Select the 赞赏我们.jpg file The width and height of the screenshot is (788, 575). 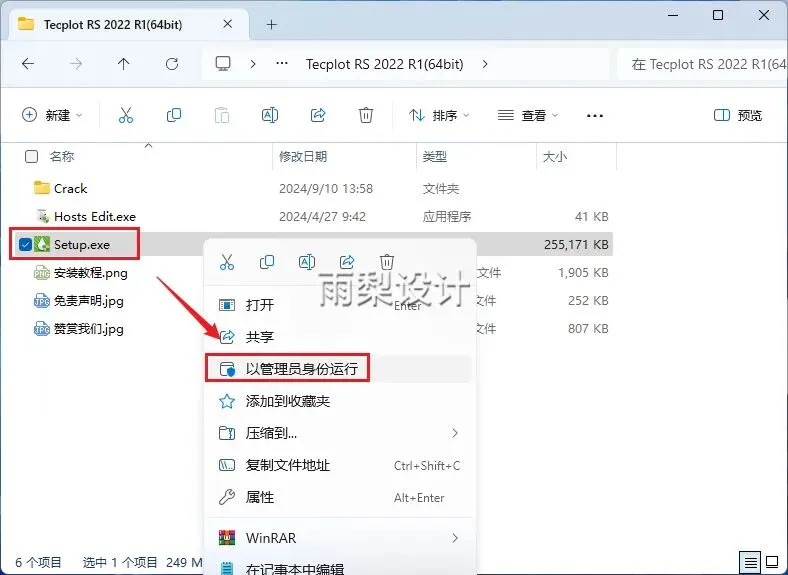click(x=88, y=329)
